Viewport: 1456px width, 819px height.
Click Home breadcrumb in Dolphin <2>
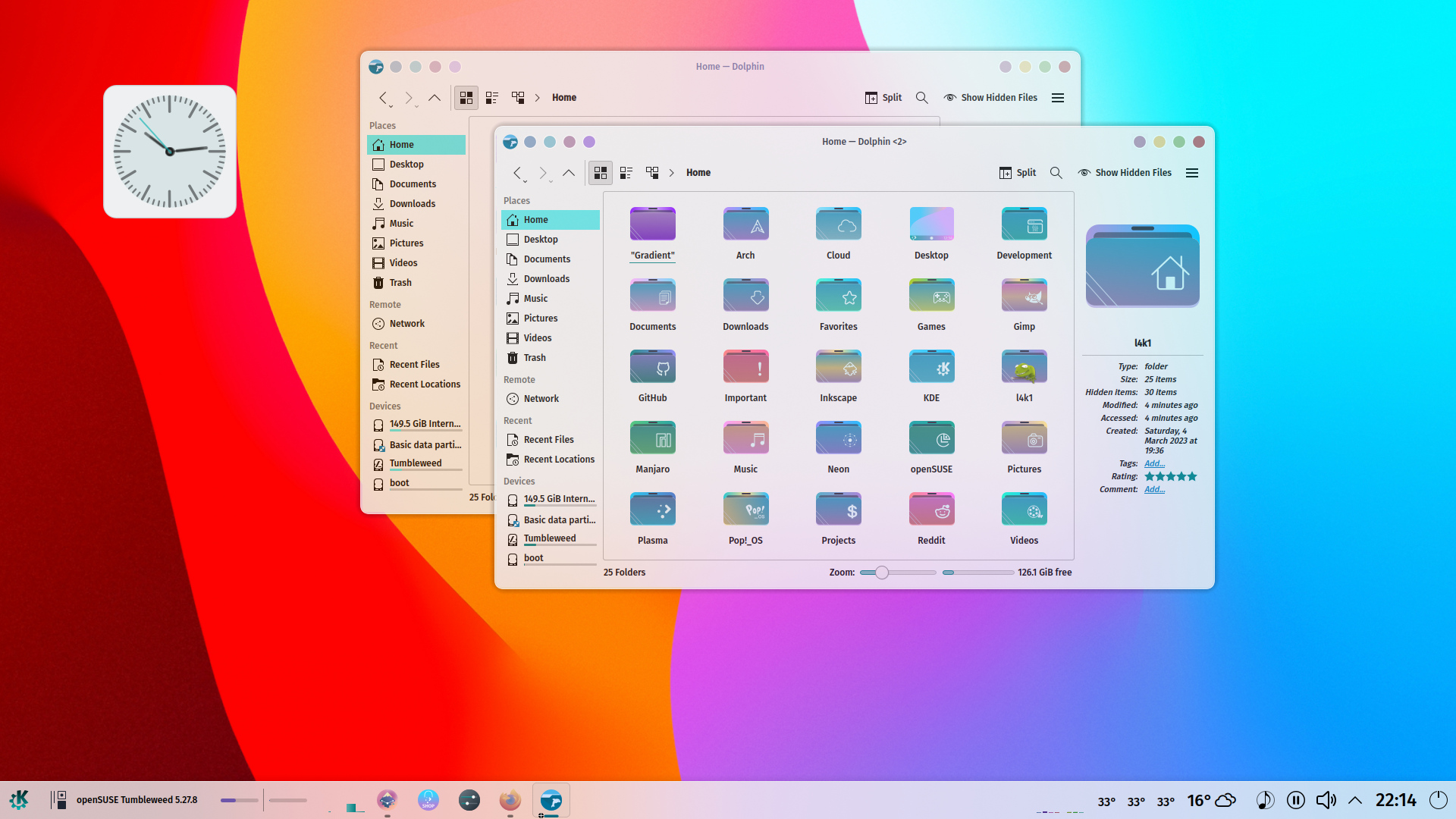[x=698, y=173]
